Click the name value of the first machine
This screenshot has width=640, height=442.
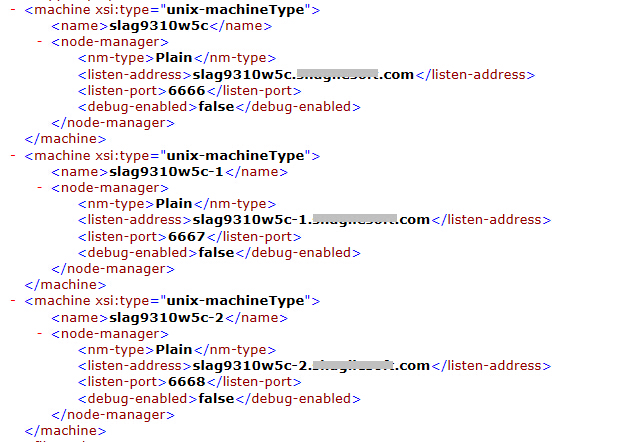point(153,26)
